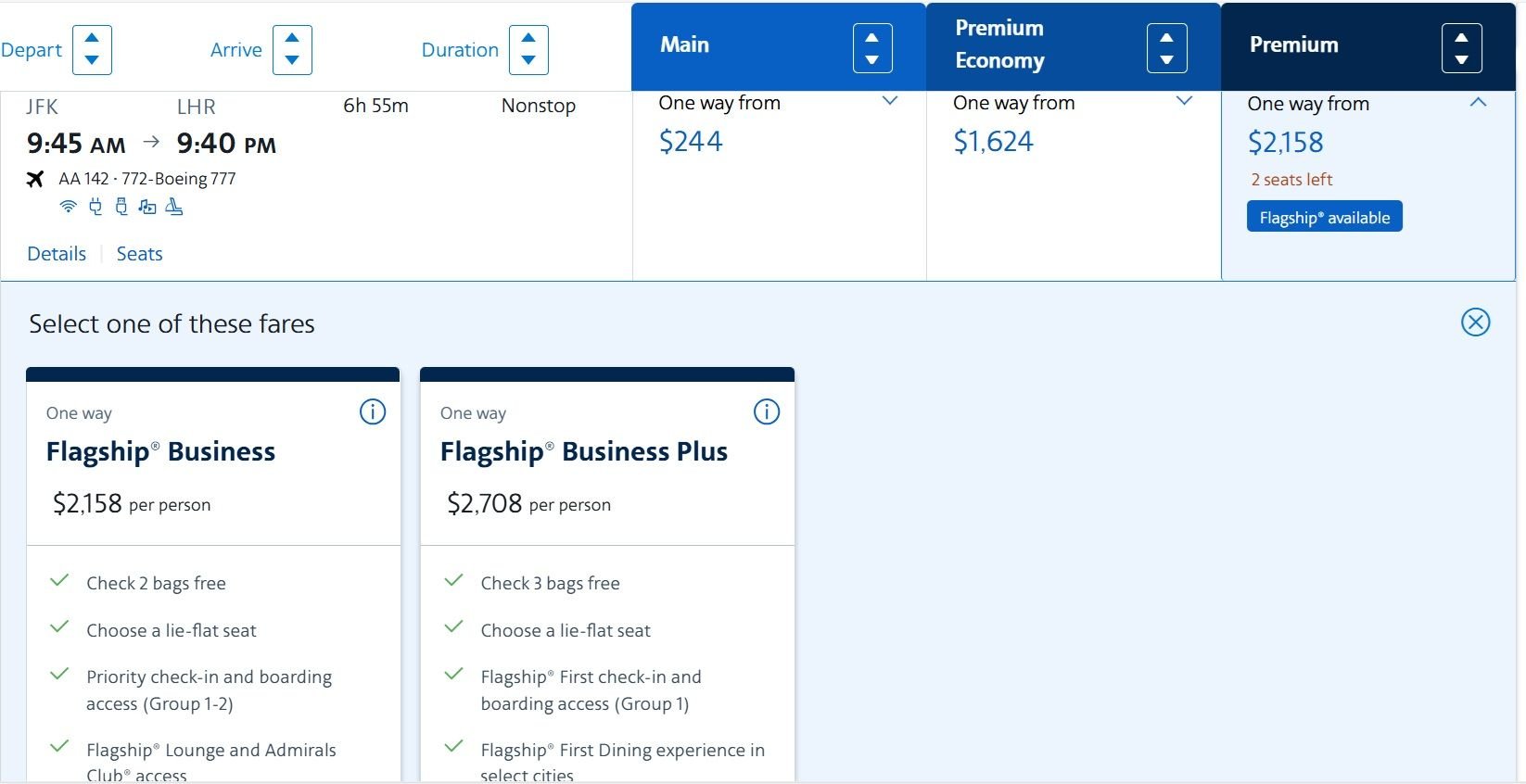The height and width of the screenshot is (784, 1526).
Task: Sort by Main cabin price
Action: click(871, 48)
